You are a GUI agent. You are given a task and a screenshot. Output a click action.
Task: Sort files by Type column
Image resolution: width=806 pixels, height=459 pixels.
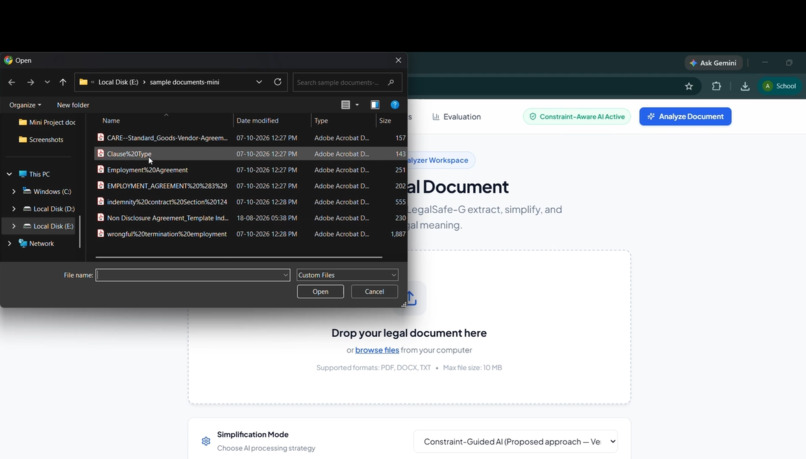[321, 121]
